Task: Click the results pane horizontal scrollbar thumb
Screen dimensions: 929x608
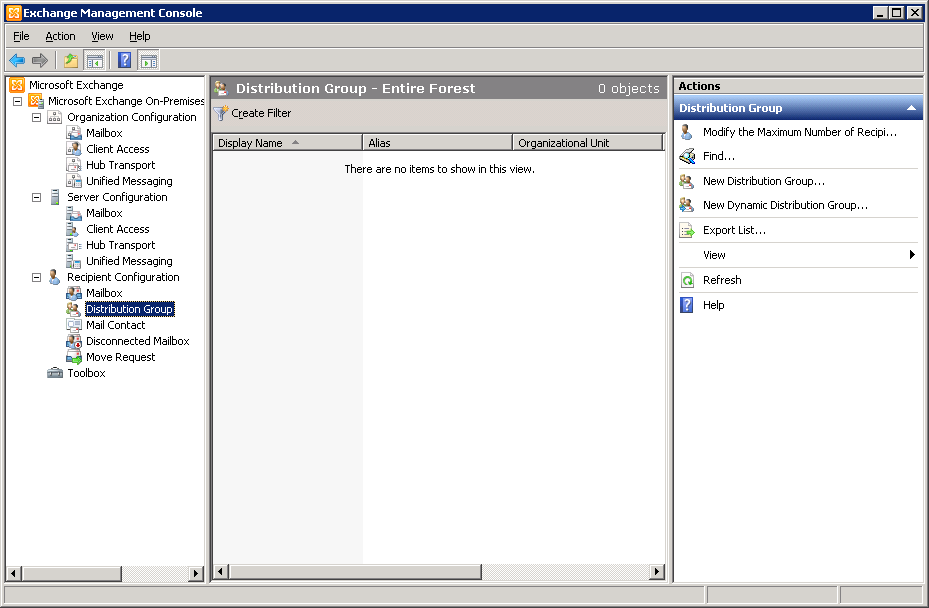Action: point(355,572)
